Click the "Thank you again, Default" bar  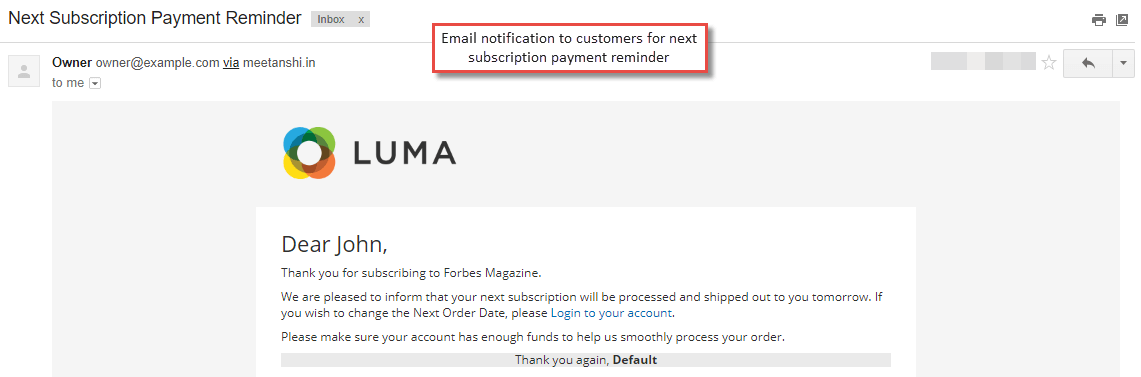(586, 360)
